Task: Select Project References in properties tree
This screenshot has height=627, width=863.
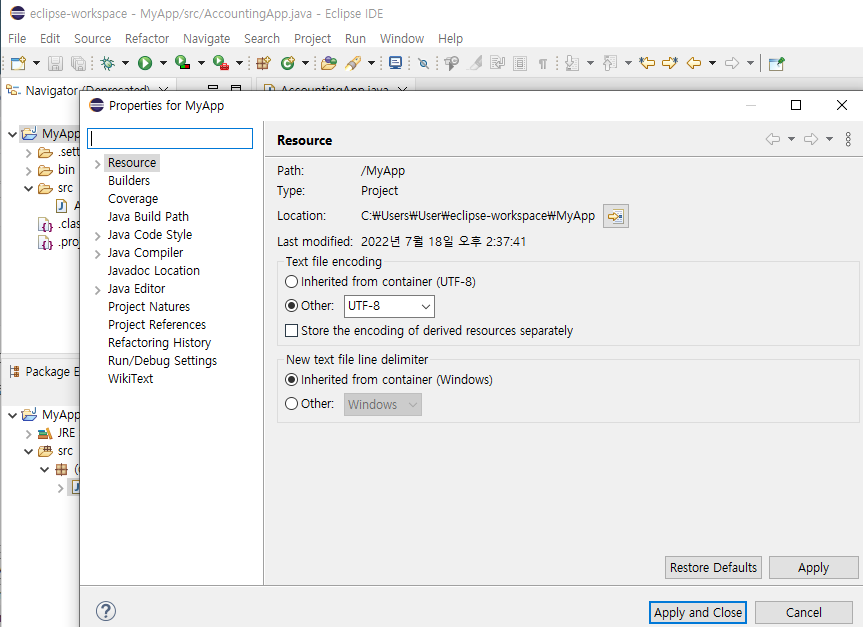Action: 157,325
